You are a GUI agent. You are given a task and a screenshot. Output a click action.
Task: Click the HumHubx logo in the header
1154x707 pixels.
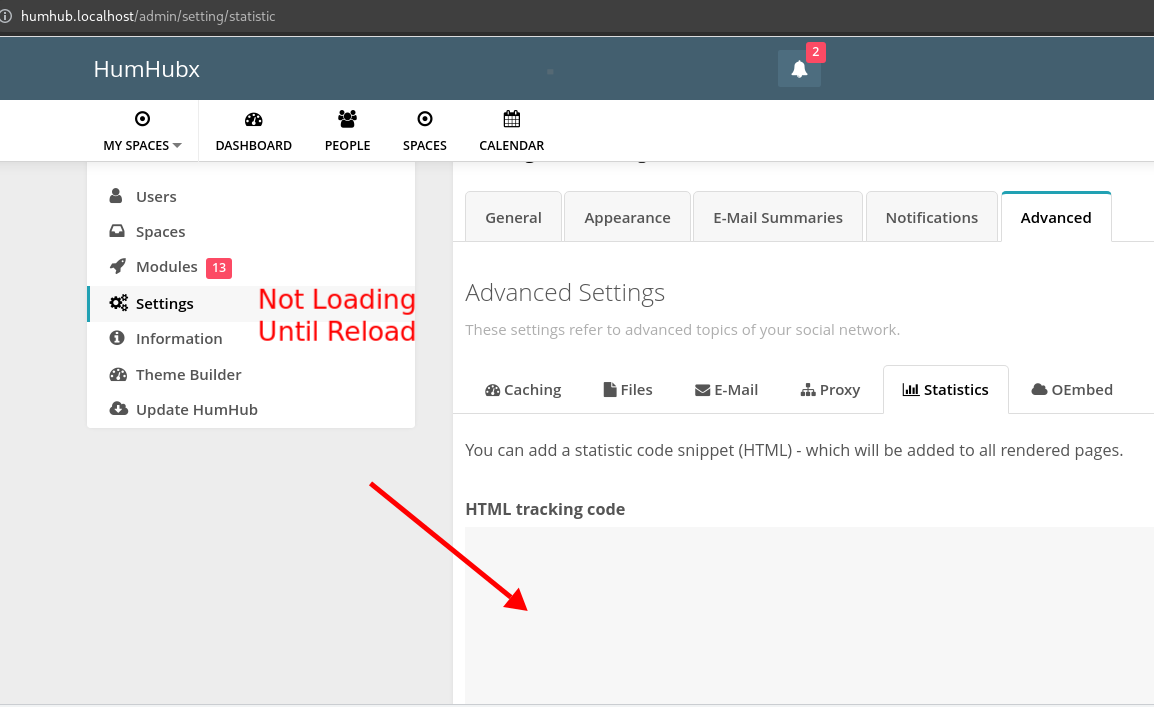(146, 68)
